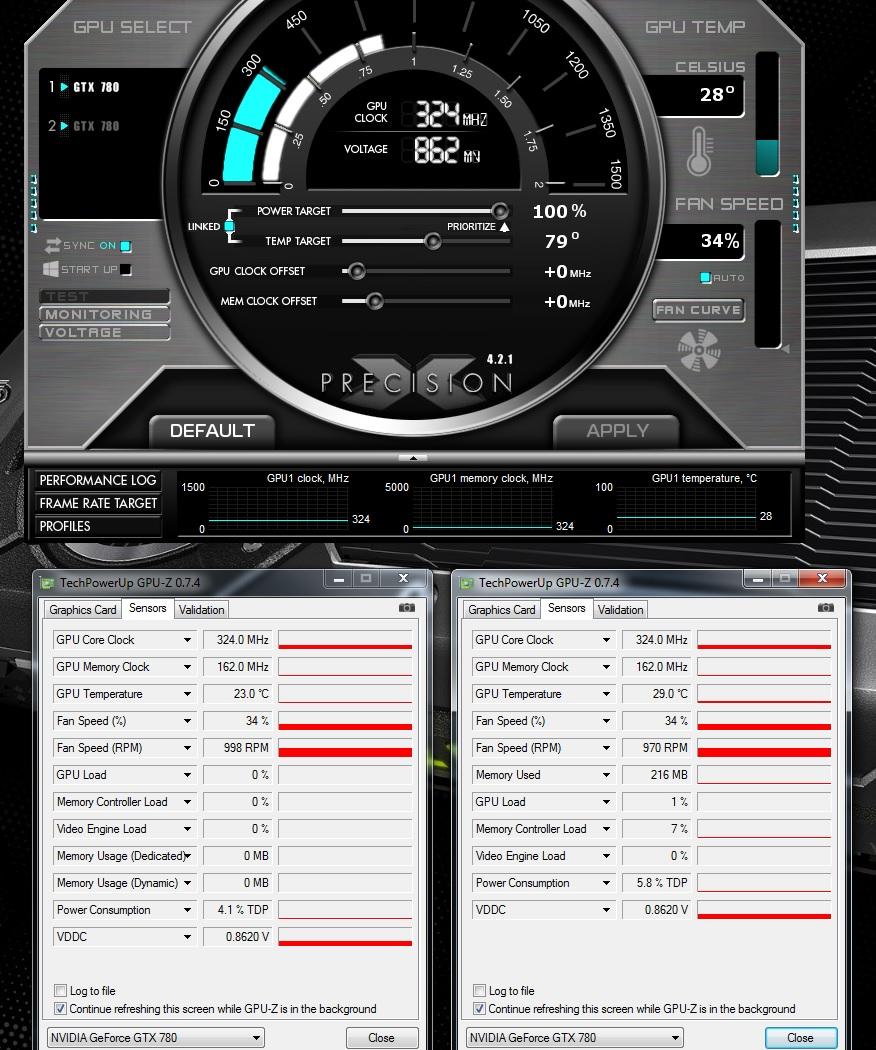Click Close button in left GPU-Z window
This screenshot has height=1050, width=876.
tap(382, 1038)
